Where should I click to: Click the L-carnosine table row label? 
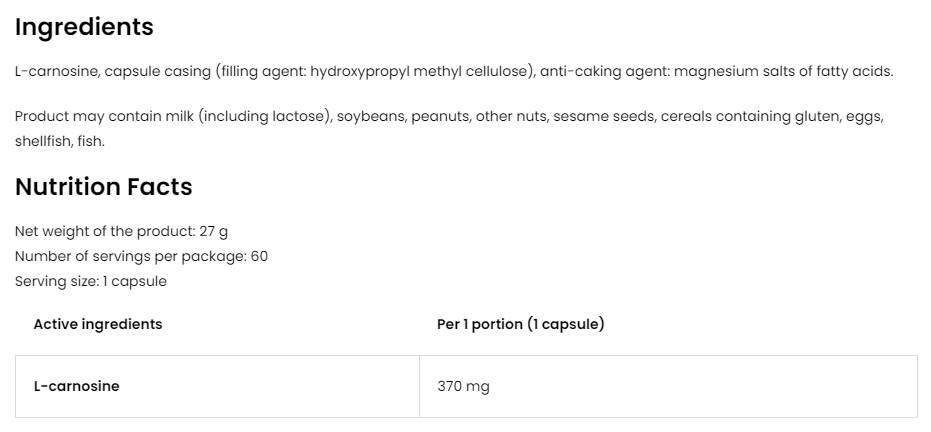point(76,386)
